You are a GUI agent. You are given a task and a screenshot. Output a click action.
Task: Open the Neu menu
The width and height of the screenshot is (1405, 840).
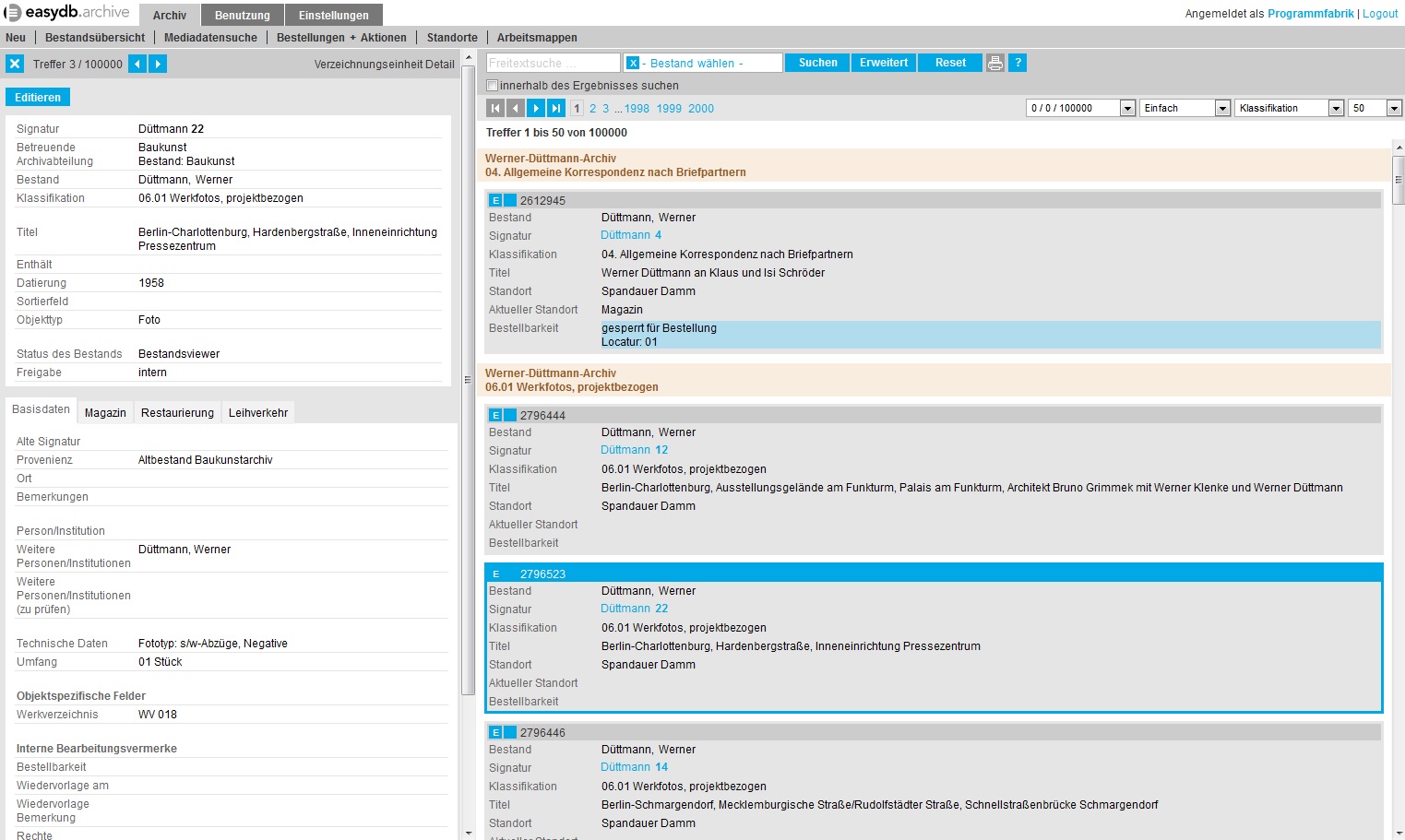16,38
